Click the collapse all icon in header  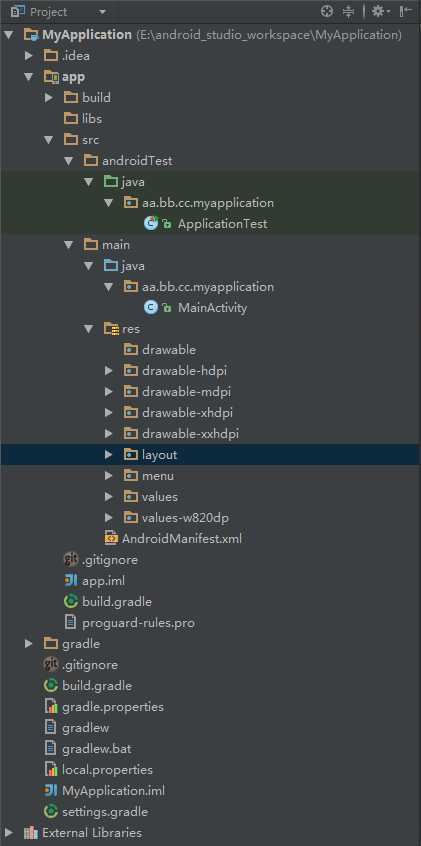(x=349, y=11)
